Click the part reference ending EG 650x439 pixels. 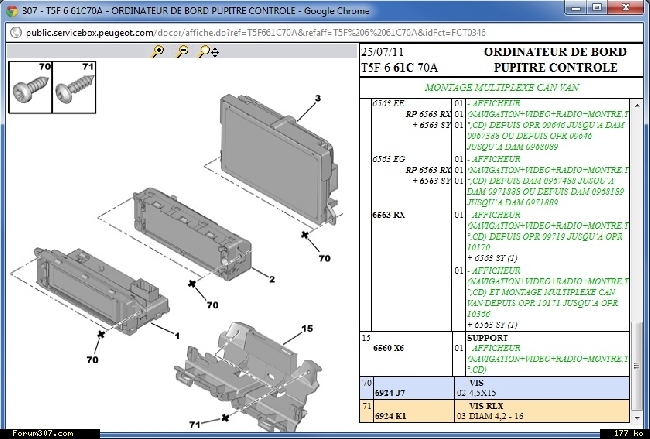click(x=388, y=159)
